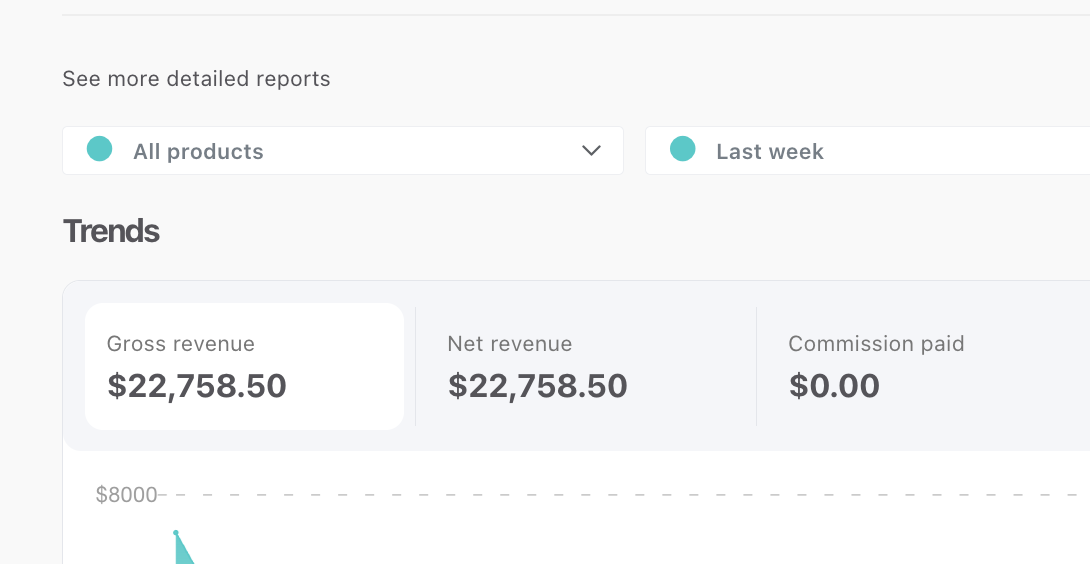Click the $8000 y-axis label
The width and height of the screenshot is (1090, 564).
click(x=126, y=494)
